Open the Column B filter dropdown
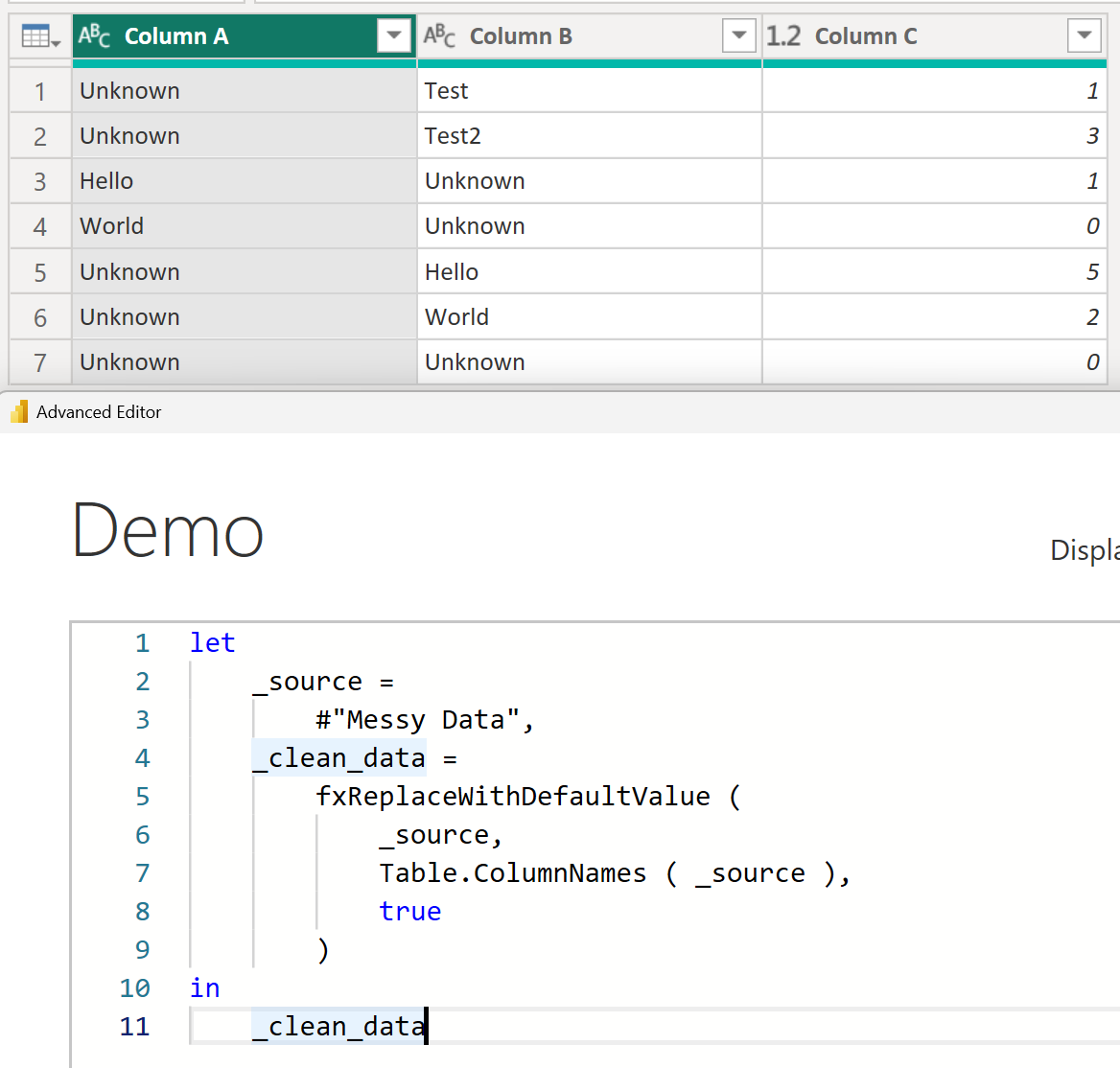The width and height of the screenshot is (1120, 1068). pos(738,36)
